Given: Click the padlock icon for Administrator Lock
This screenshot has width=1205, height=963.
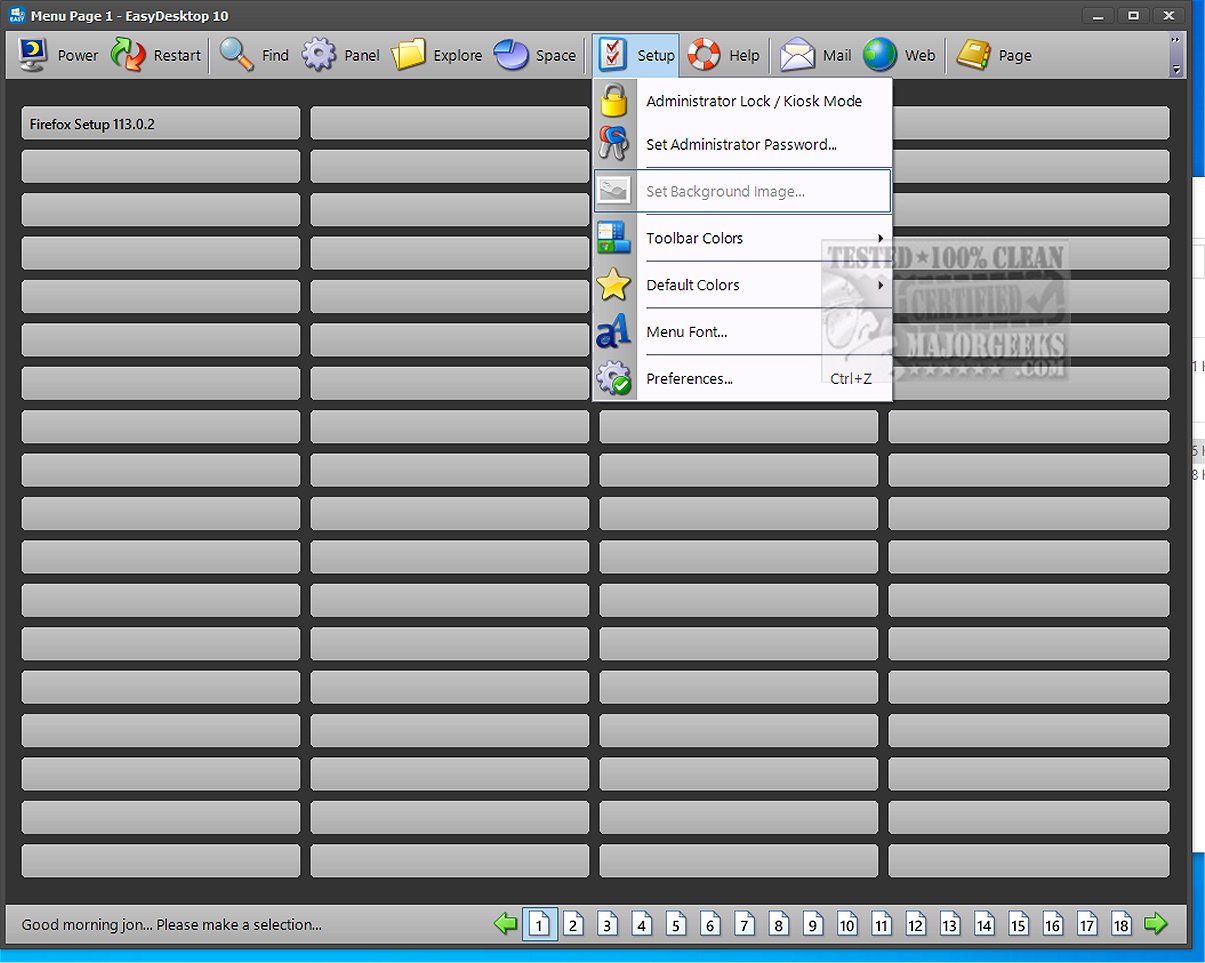Looking at the screenshot, I should (614, 101).
